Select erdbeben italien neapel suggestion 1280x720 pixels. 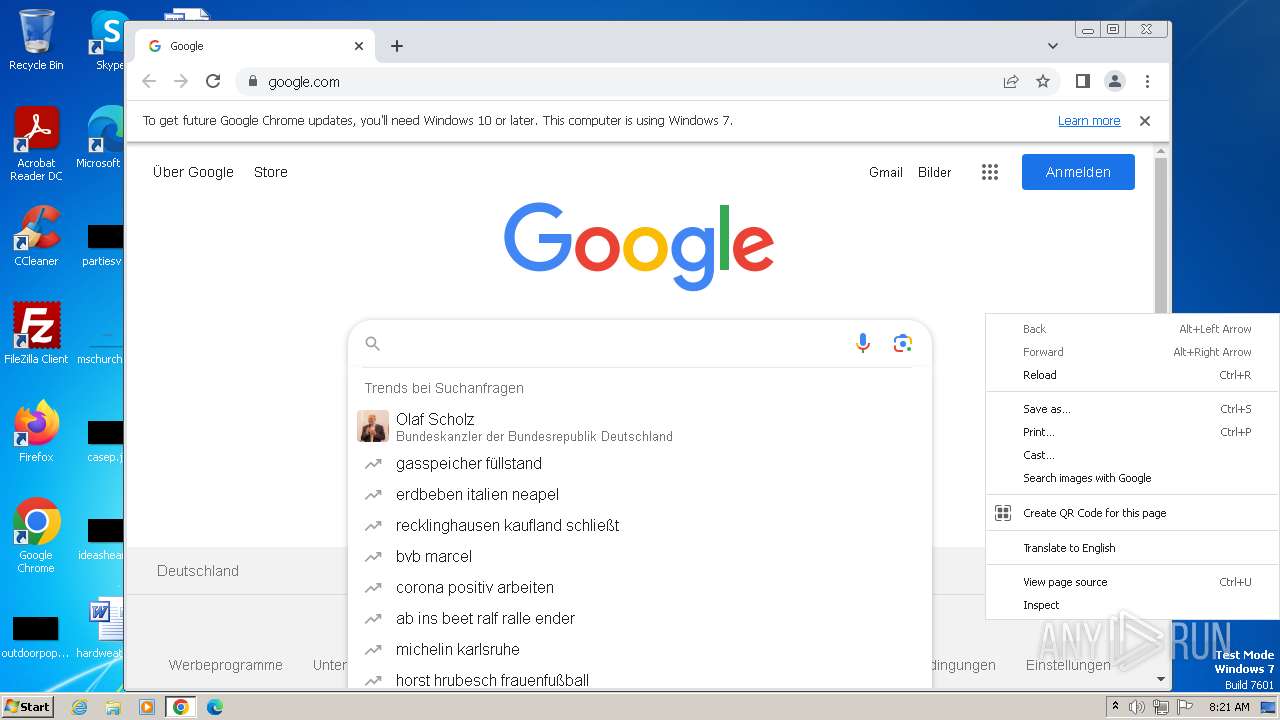(640, 495)
